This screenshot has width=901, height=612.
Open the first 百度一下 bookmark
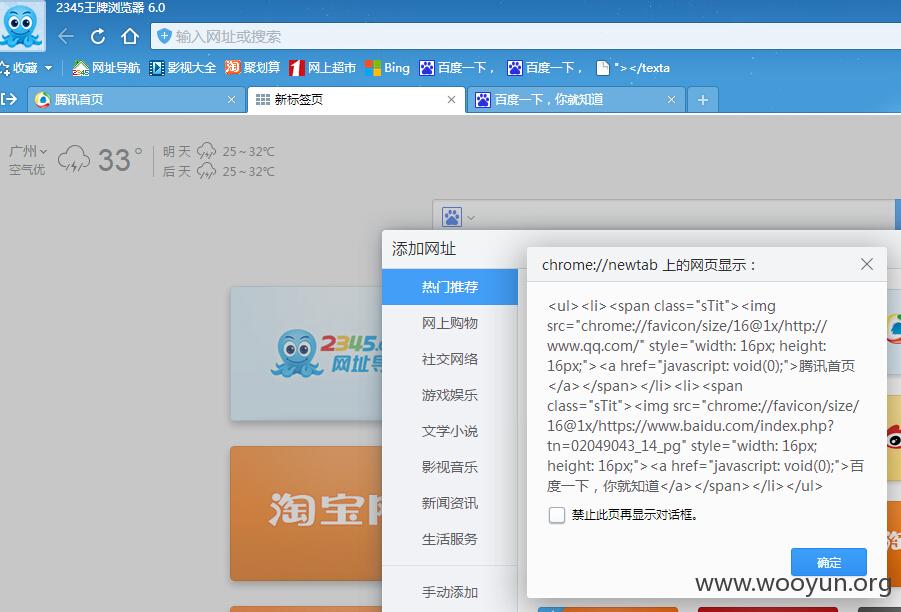(457, 68)
